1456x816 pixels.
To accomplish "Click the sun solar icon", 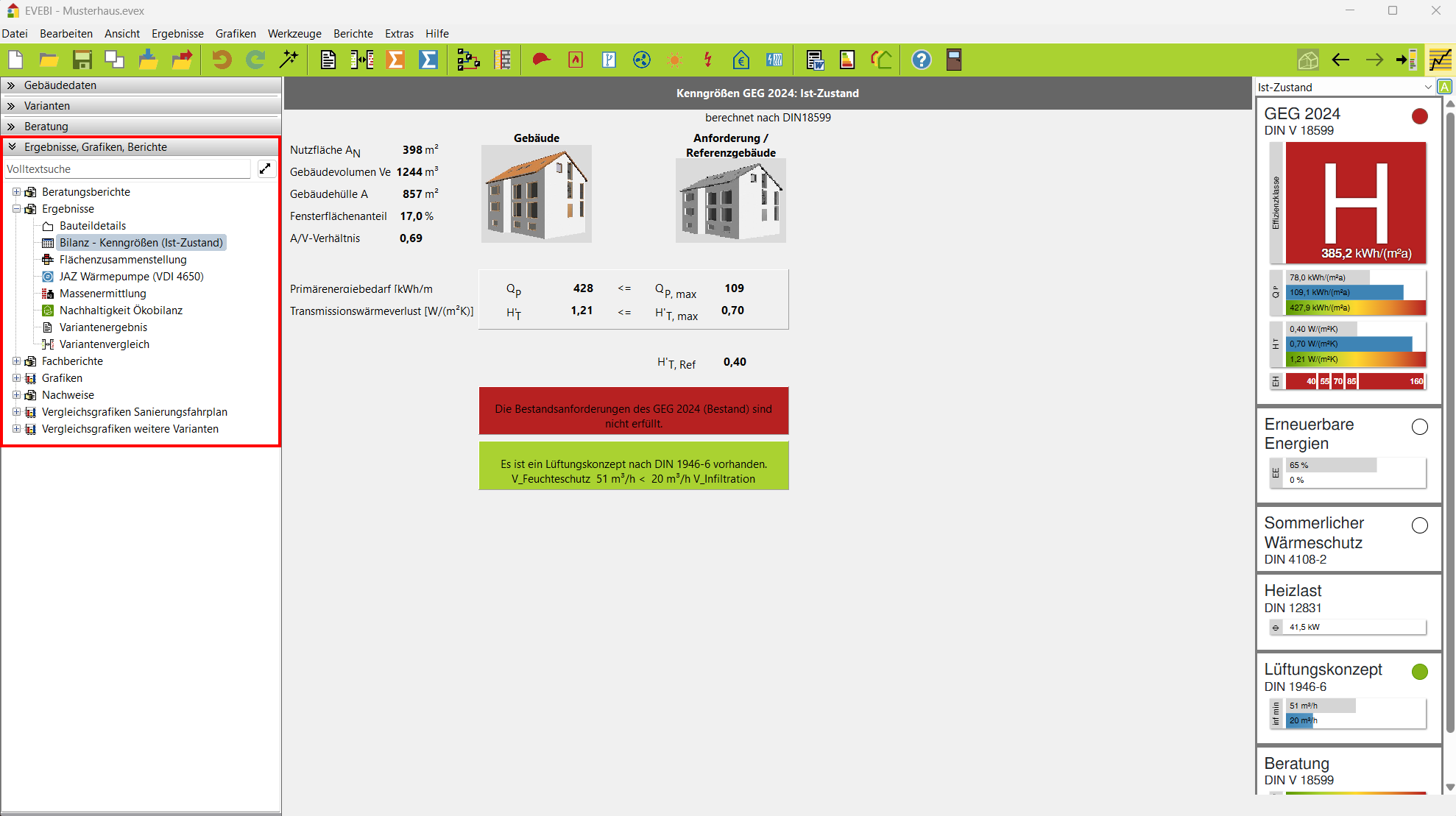I will click(x=674, y=60).
